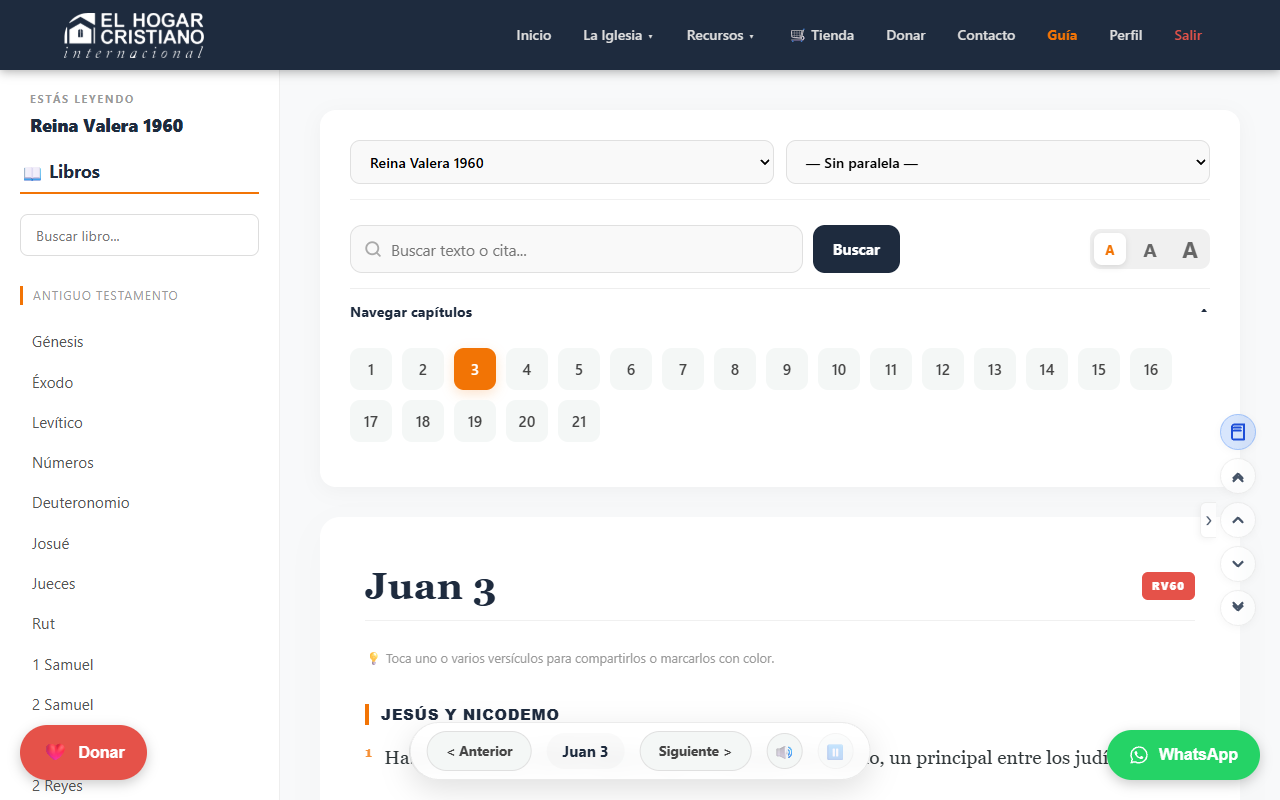Viewport: 1280px width, 800px height.
Task: Jump to top with double-chevron up icon
Action: [x=1238, y=477]
